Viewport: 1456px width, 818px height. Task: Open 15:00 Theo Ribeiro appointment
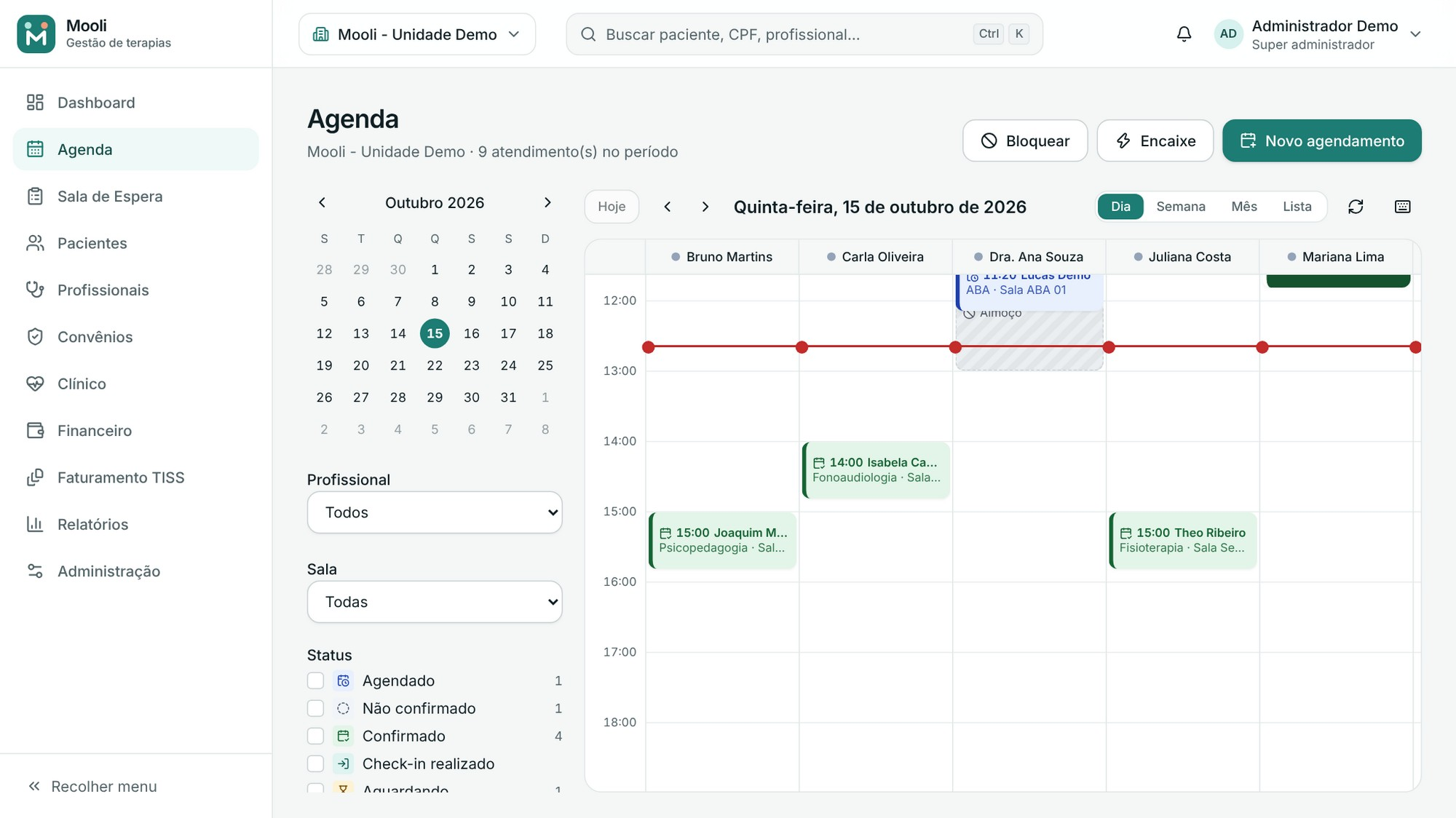click(x=1183, y=540)
